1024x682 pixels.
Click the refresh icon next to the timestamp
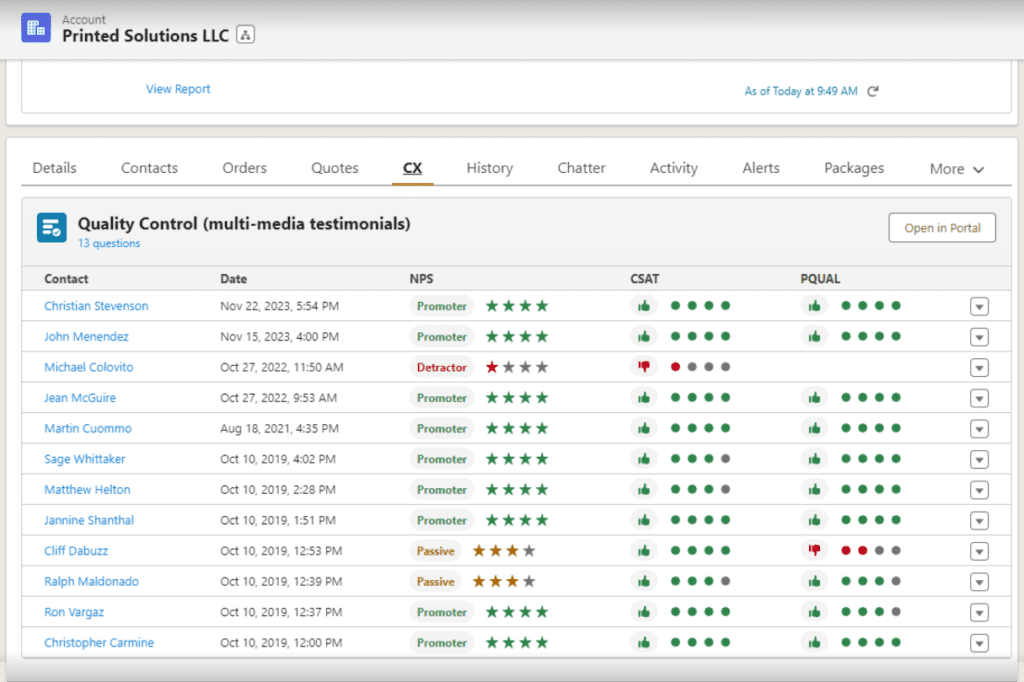click(x=873, y=91)
